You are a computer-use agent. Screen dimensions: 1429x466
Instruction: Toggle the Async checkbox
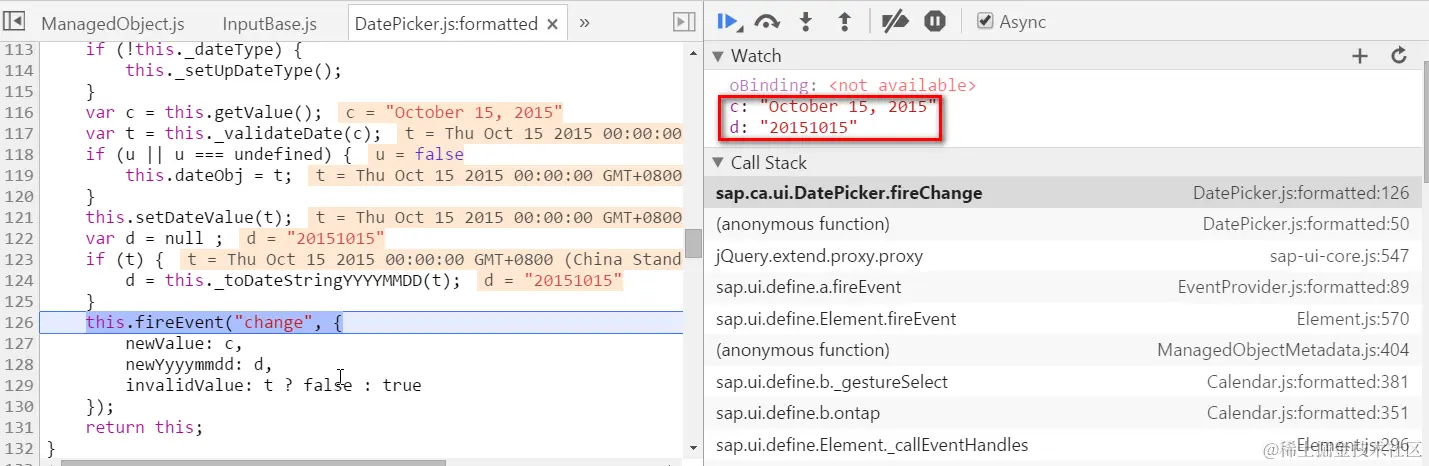(985, 20)
